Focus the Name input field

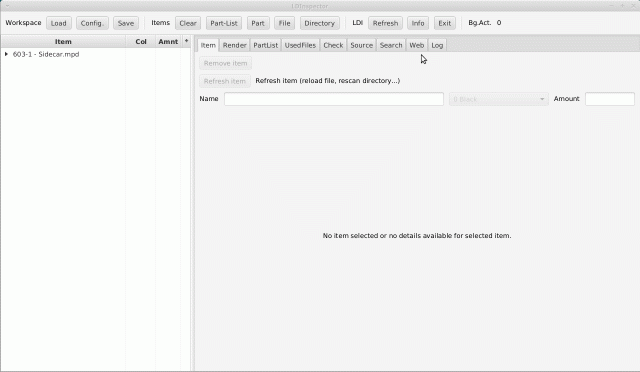pos(334,99)
